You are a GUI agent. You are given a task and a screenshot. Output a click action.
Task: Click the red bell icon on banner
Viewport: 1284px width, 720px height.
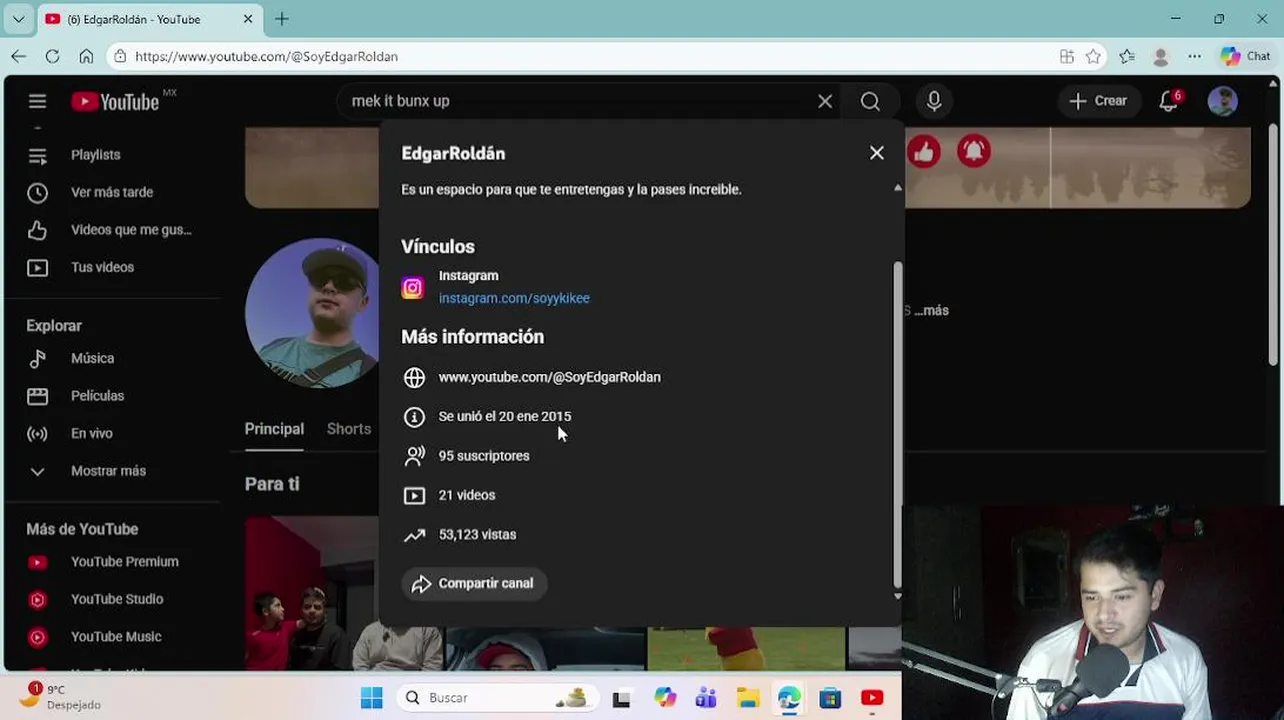click(x=973, y=151)
